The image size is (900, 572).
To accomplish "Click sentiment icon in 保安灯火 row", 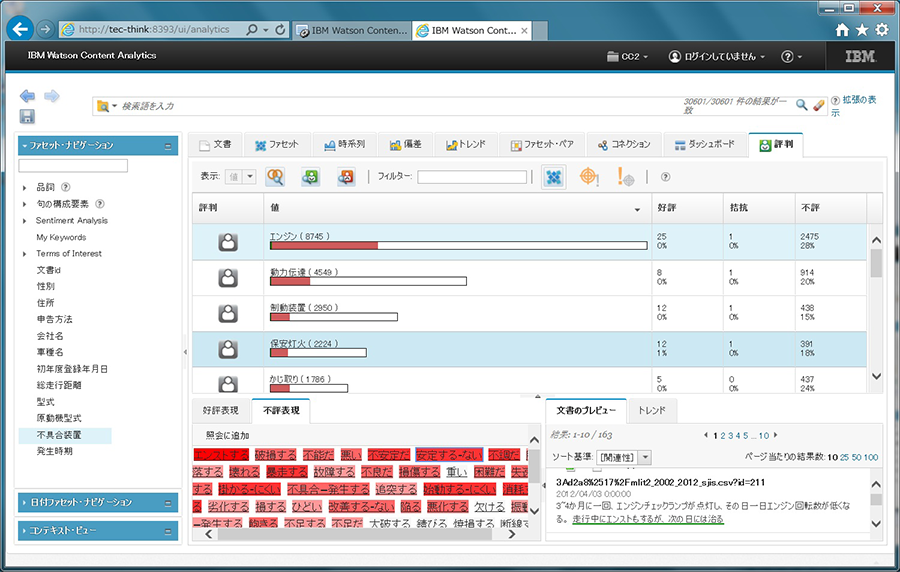I will click(228, 349).
